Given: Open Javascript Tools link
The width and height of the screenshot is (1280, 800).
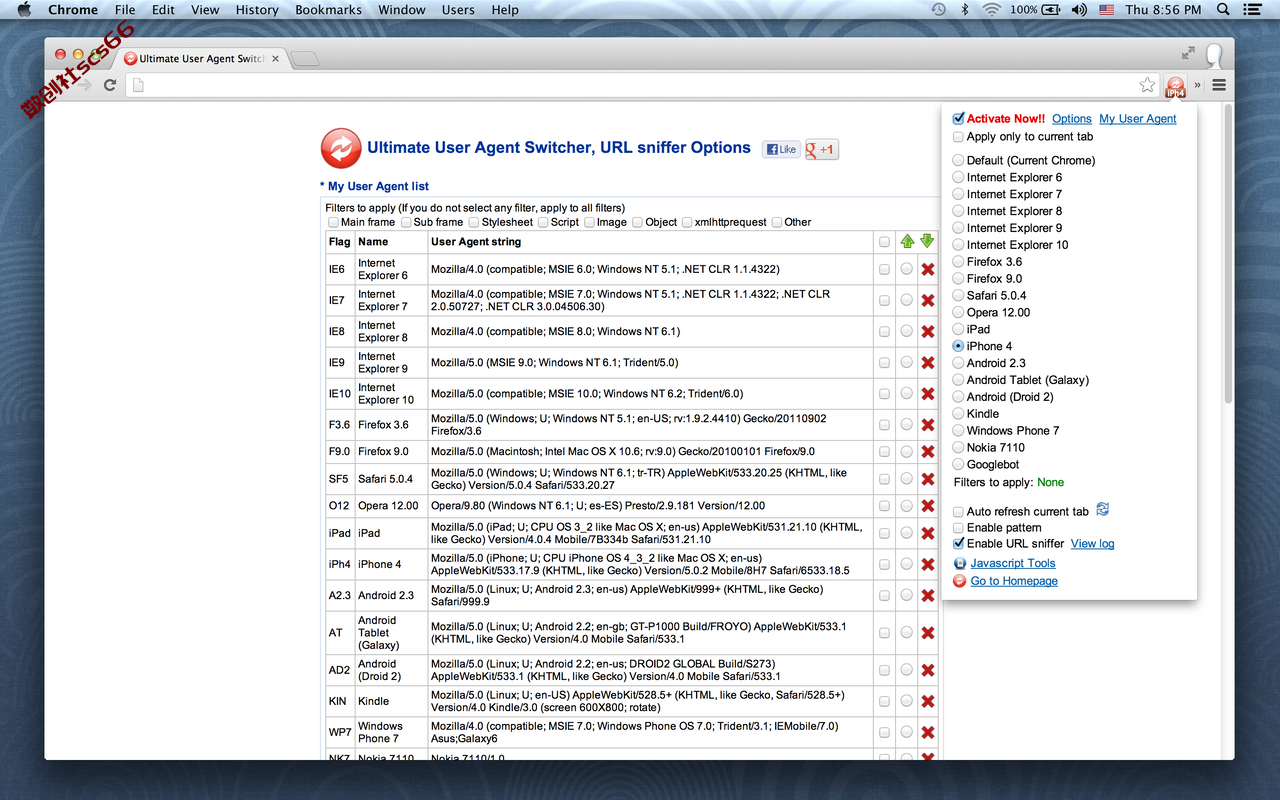Looking at the screenshot, I should click(x=1013, y=563).
